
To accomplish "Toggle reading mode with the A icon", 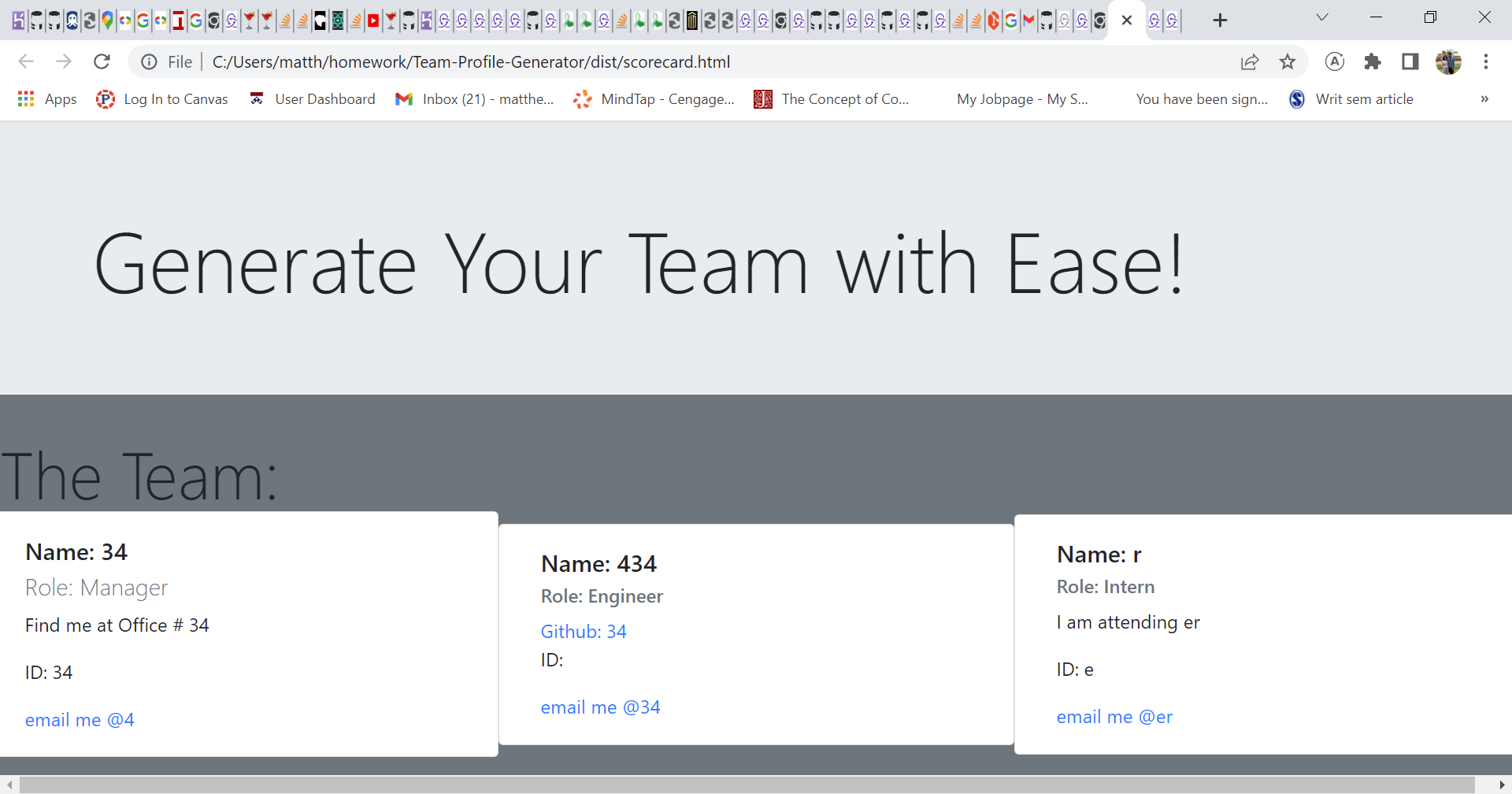I will [x=1336, y=61].
